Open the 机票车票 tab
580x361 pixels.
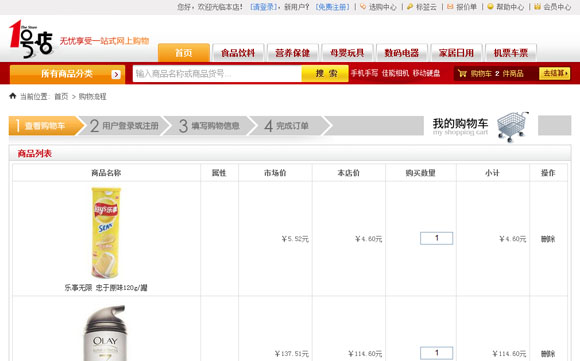click(x=511, y=53)
